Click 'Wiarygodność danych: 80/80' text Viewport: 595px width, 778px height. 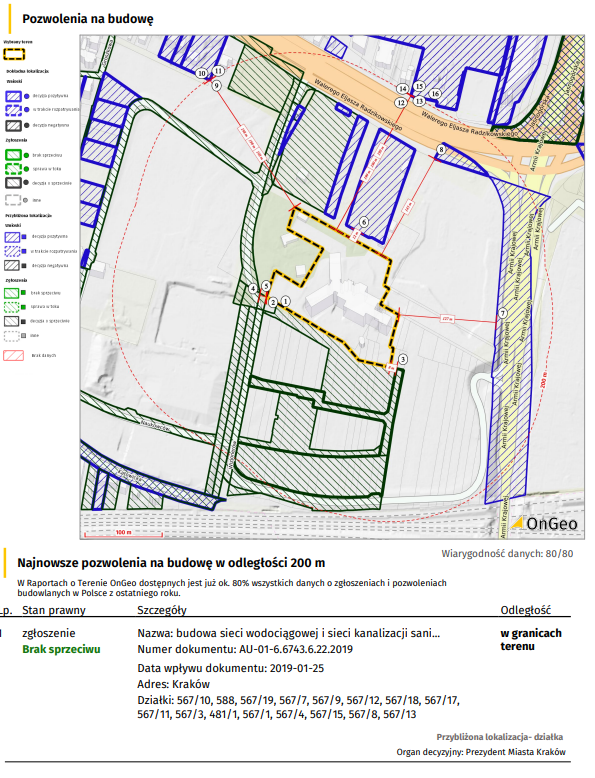tap(507, 554)
